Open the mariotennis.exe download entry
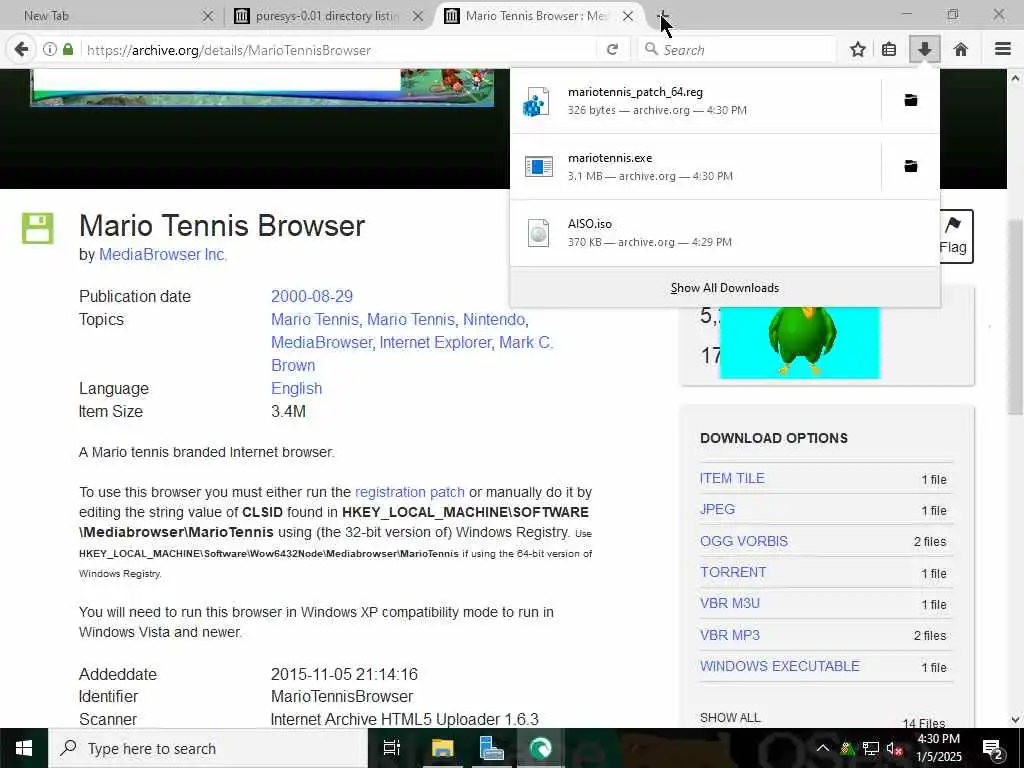The height and width of the screenshot is (768, 1024). pyautogui.click(x=696, y=167)
